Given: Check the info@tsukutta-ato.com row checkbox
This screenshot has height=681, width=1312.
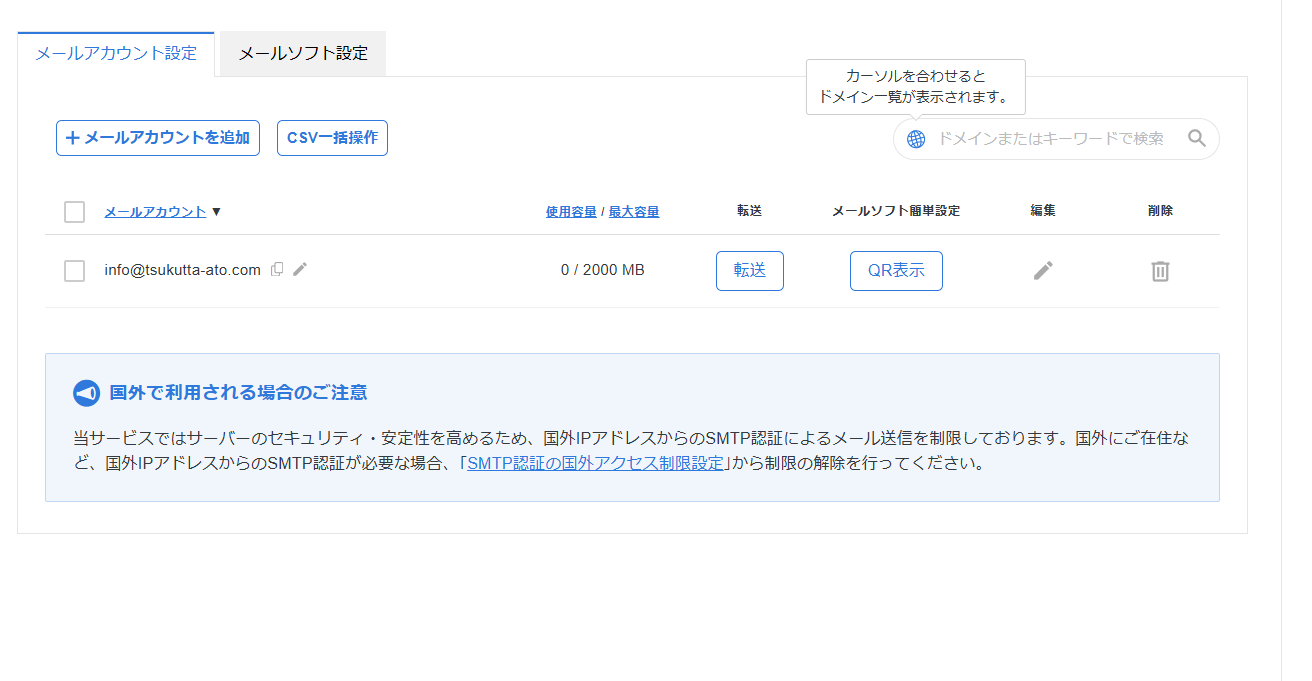Looking at the screenshot, I should (74, 271).
